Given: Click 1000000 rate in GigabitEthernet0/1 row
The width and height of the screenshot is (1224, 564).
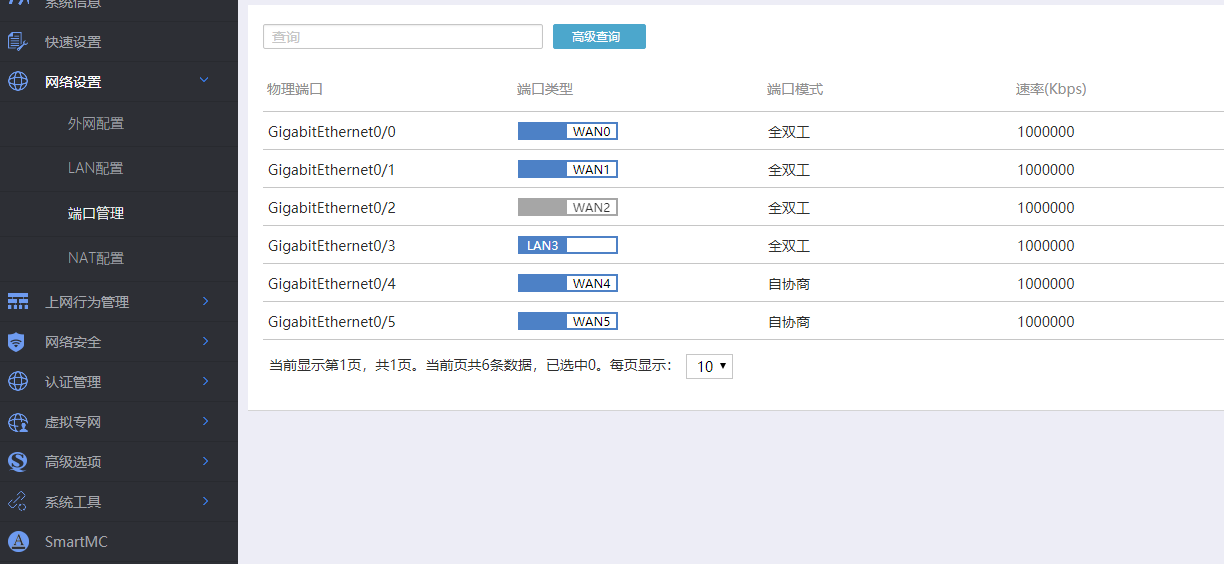Looking at the screenshot, I should [x=1046, y=170].
